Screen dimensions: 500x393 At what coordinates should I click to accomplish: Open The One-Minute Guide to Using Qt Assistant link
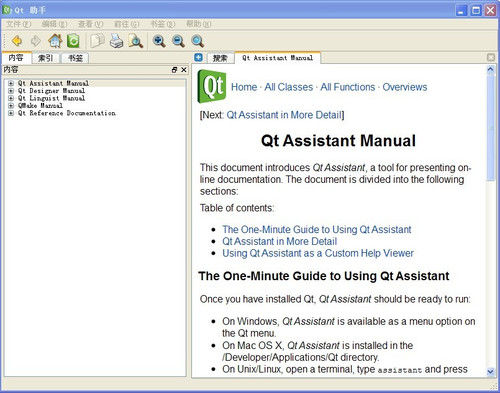click(x=317, y=230)
